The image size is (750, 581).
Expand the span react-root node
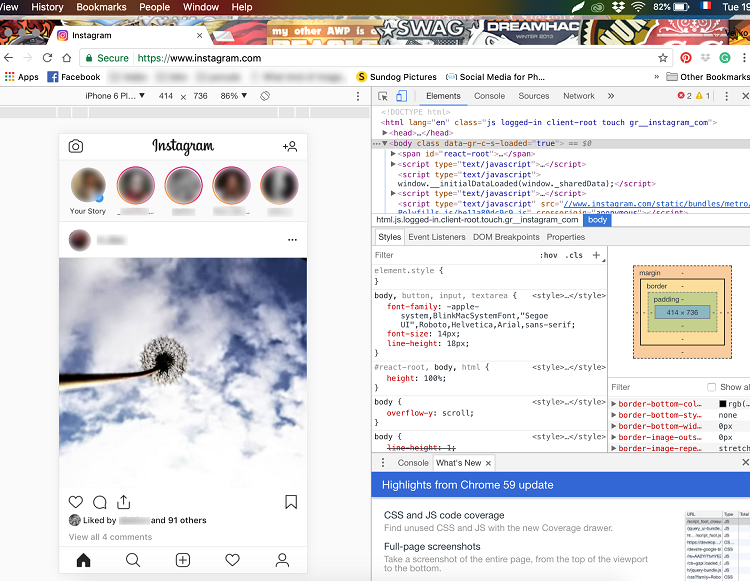(393, 153)
